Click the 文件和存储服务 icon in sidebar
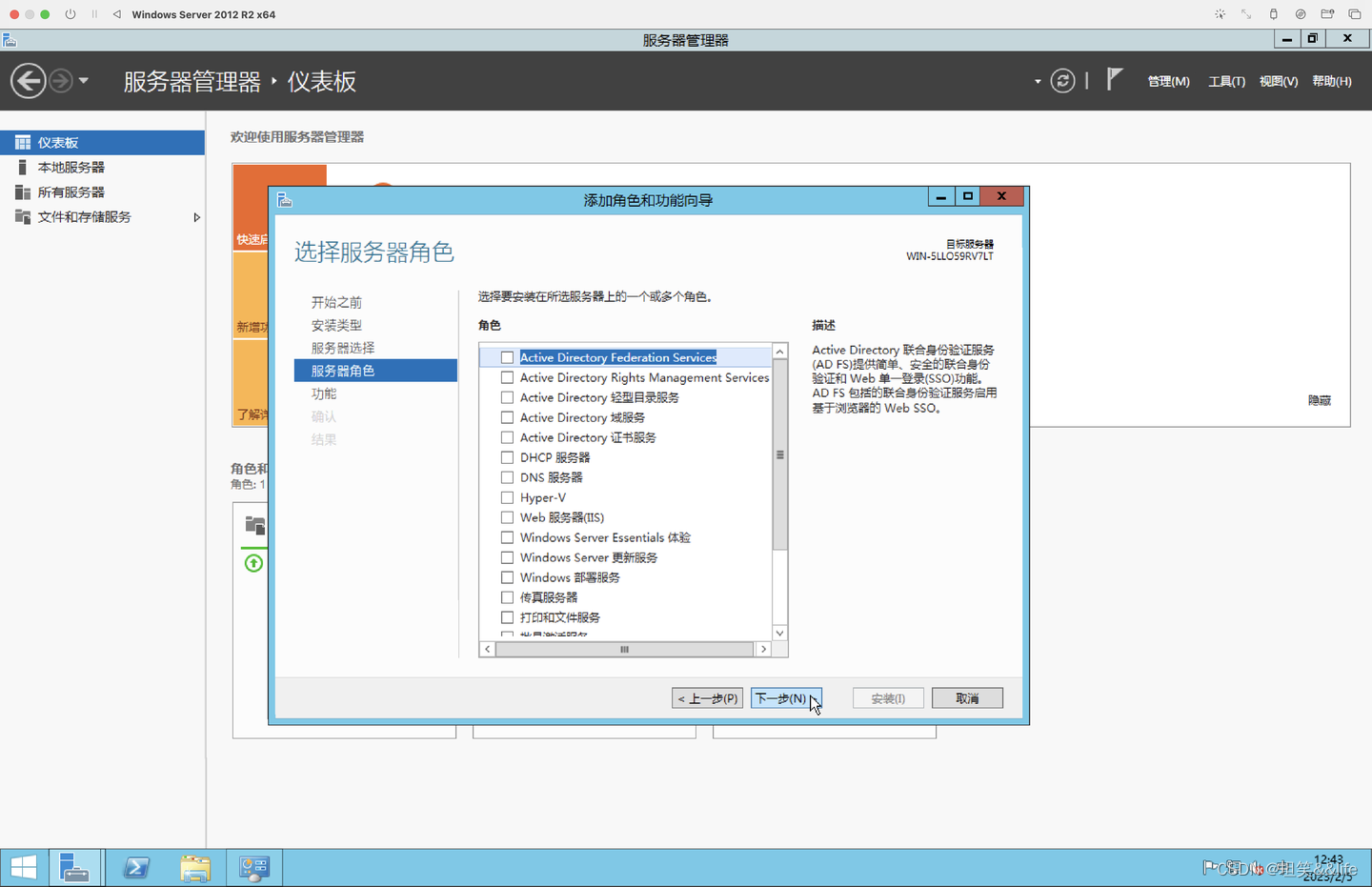Image resolution: width=1372 pixels, height=887 pixels. [23, 216]
